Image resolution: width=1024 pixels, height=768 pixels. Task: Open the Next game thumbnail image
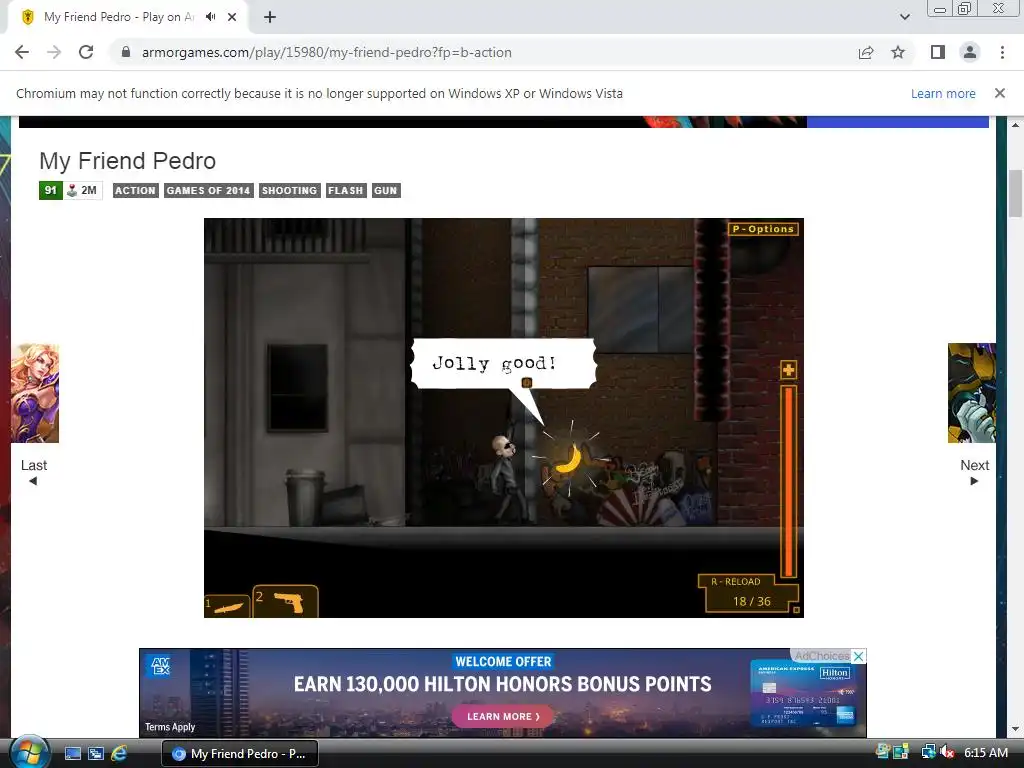coord(972,393)
